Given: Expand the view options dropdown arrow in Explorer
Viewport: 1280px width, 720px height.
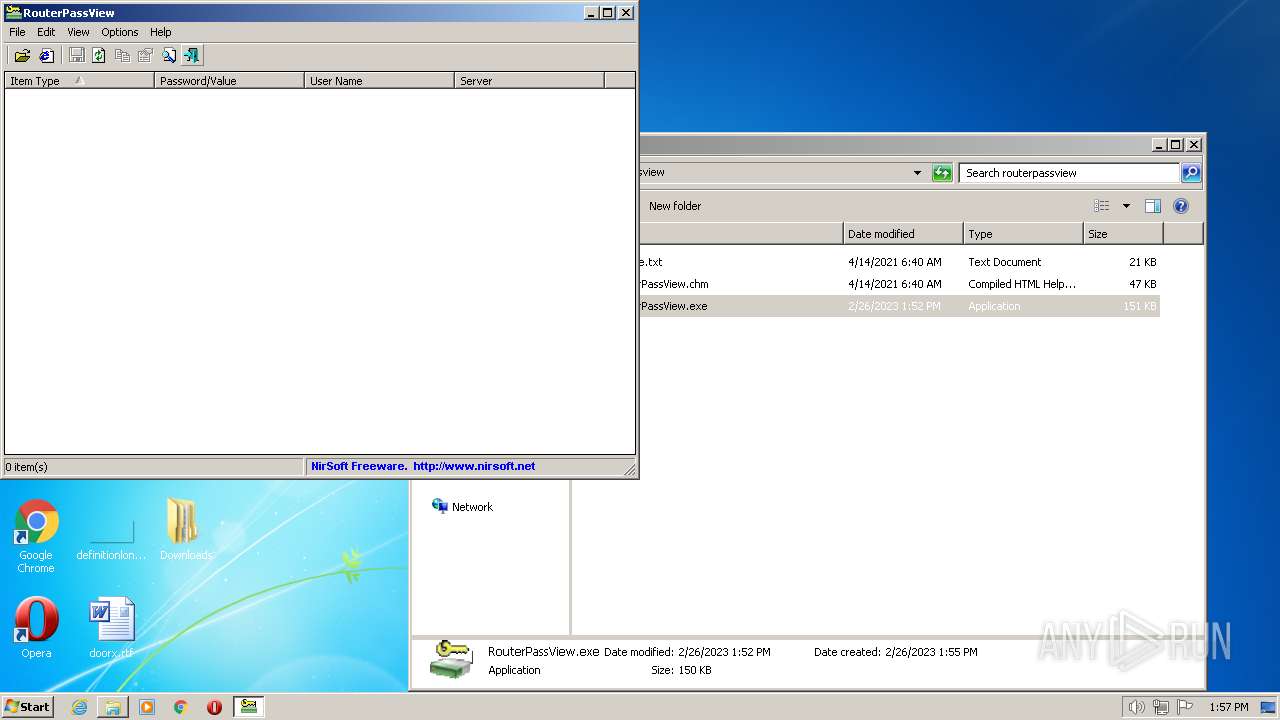Looking at the screenshot, I should [1126, 206].
